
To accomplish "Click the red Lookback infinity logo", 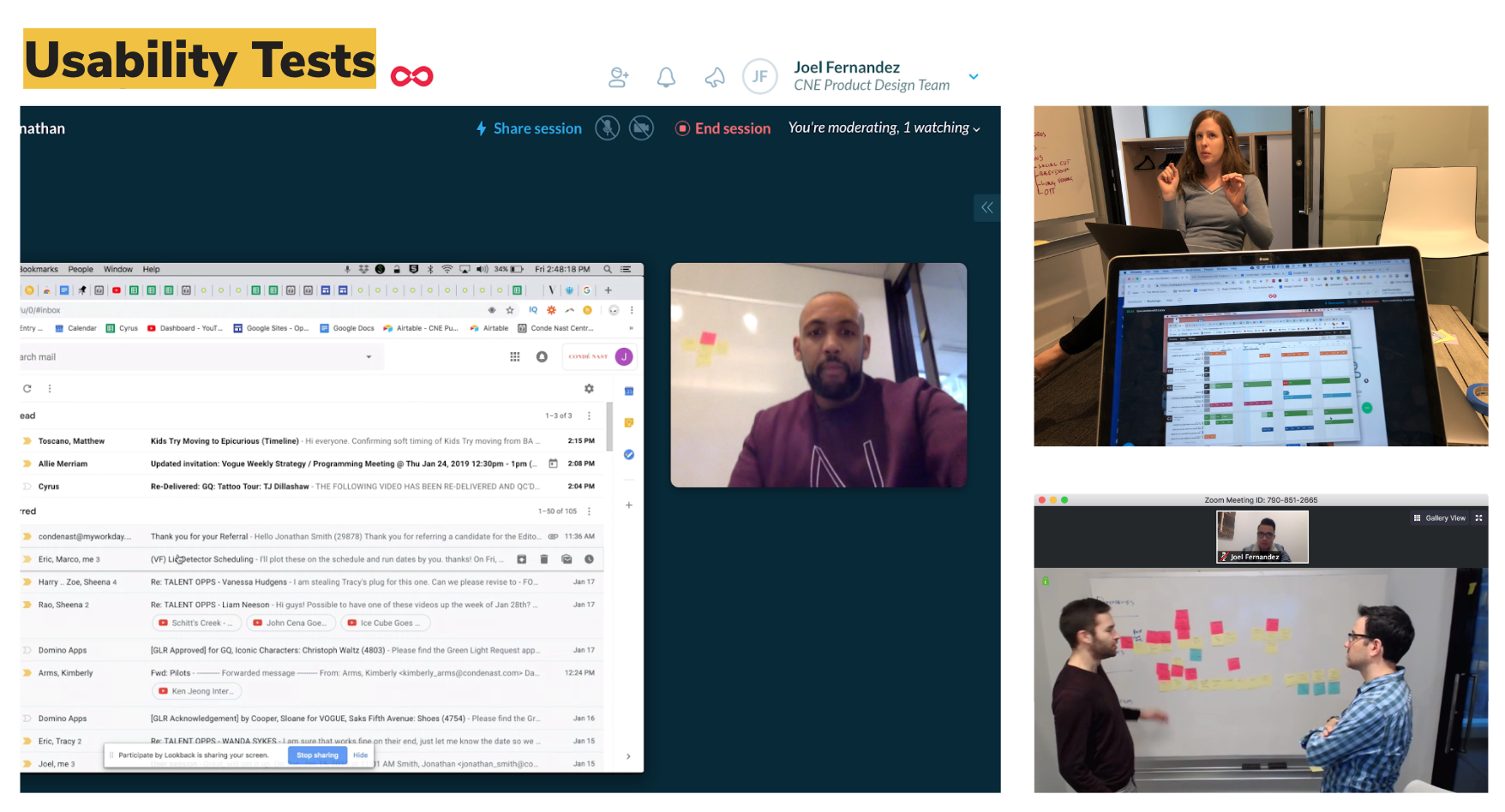I will (413, 75).
